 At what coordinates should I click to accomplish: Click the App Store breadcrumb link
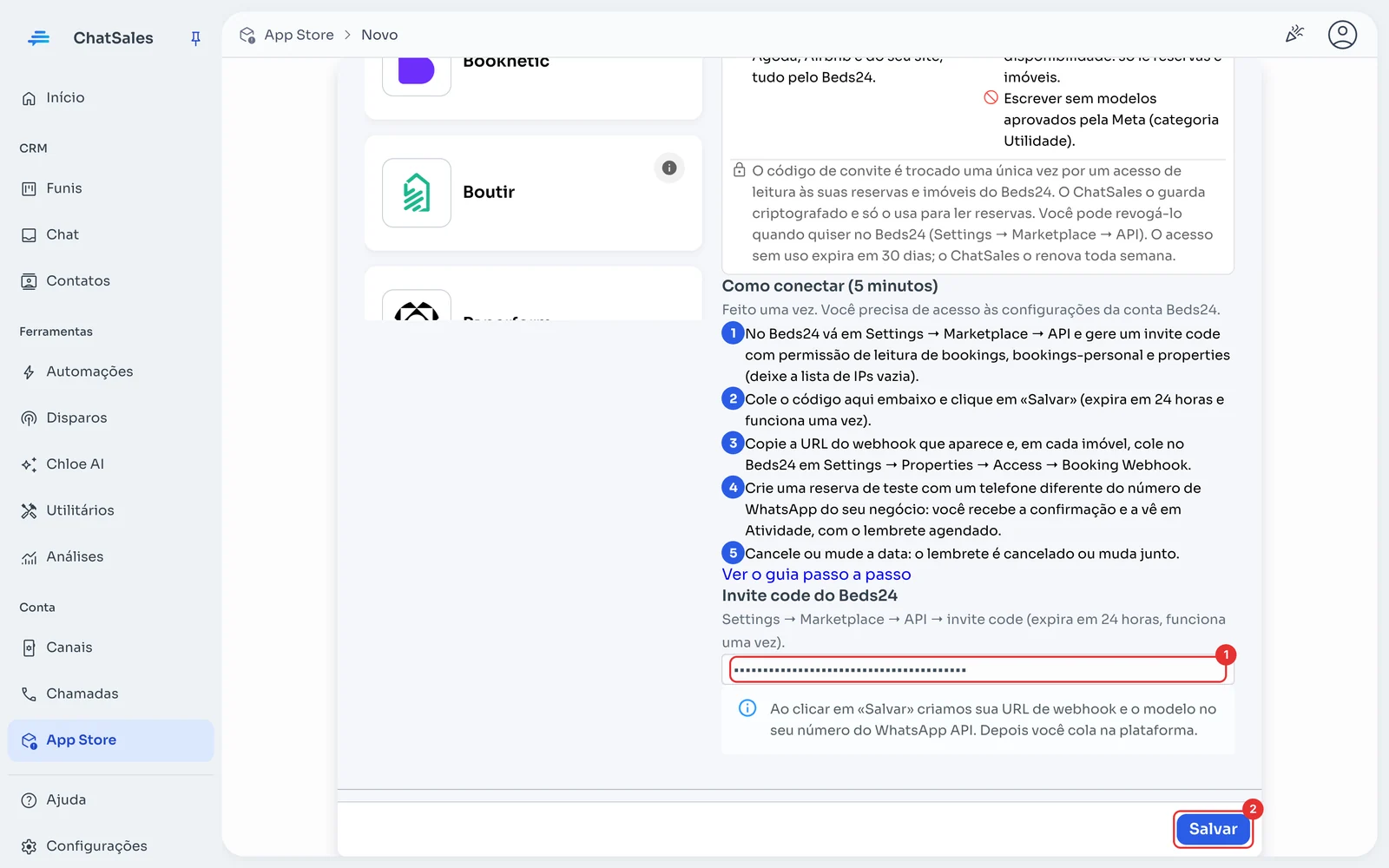299,35
